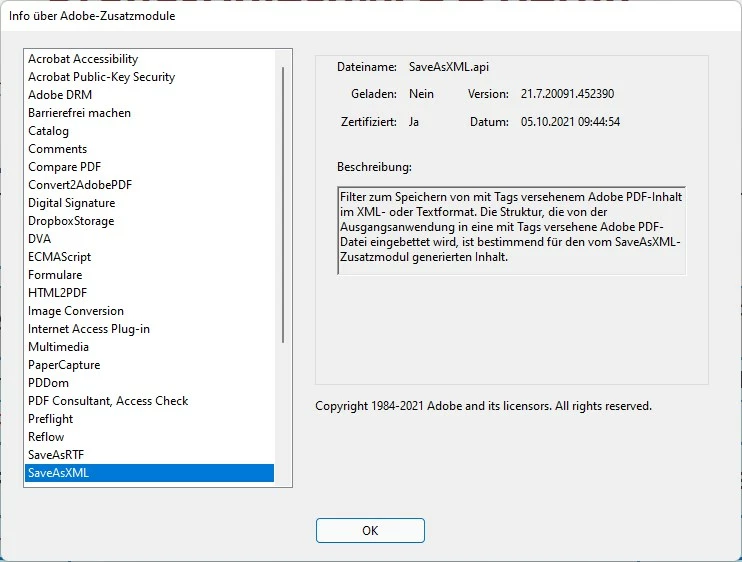Click the plug-in list scrollbar thumb
Viewport: 742px width, 562px height.
tap(283, 205)
